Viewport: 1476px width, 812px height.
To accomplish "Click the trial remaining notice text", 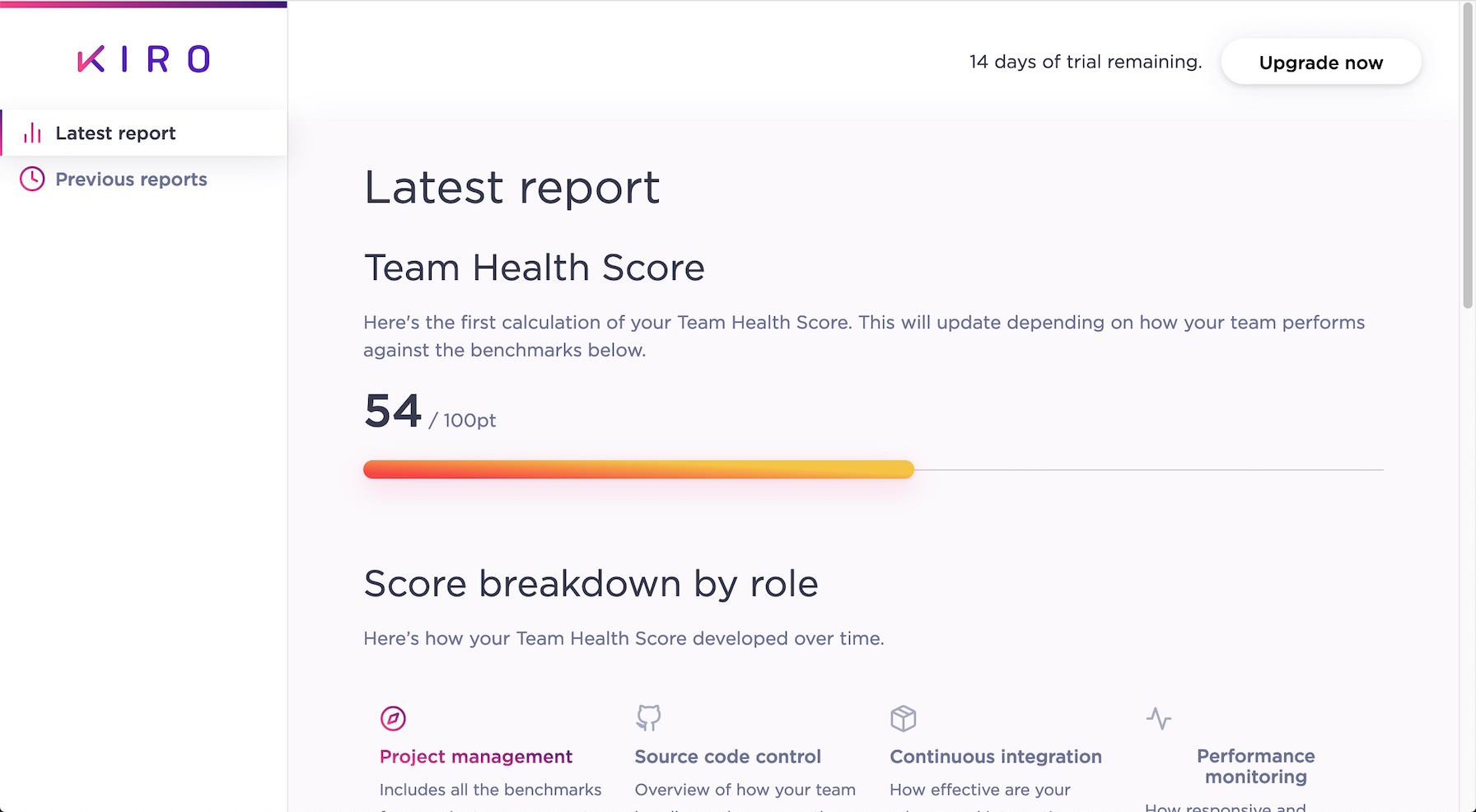I will 1085,62.
